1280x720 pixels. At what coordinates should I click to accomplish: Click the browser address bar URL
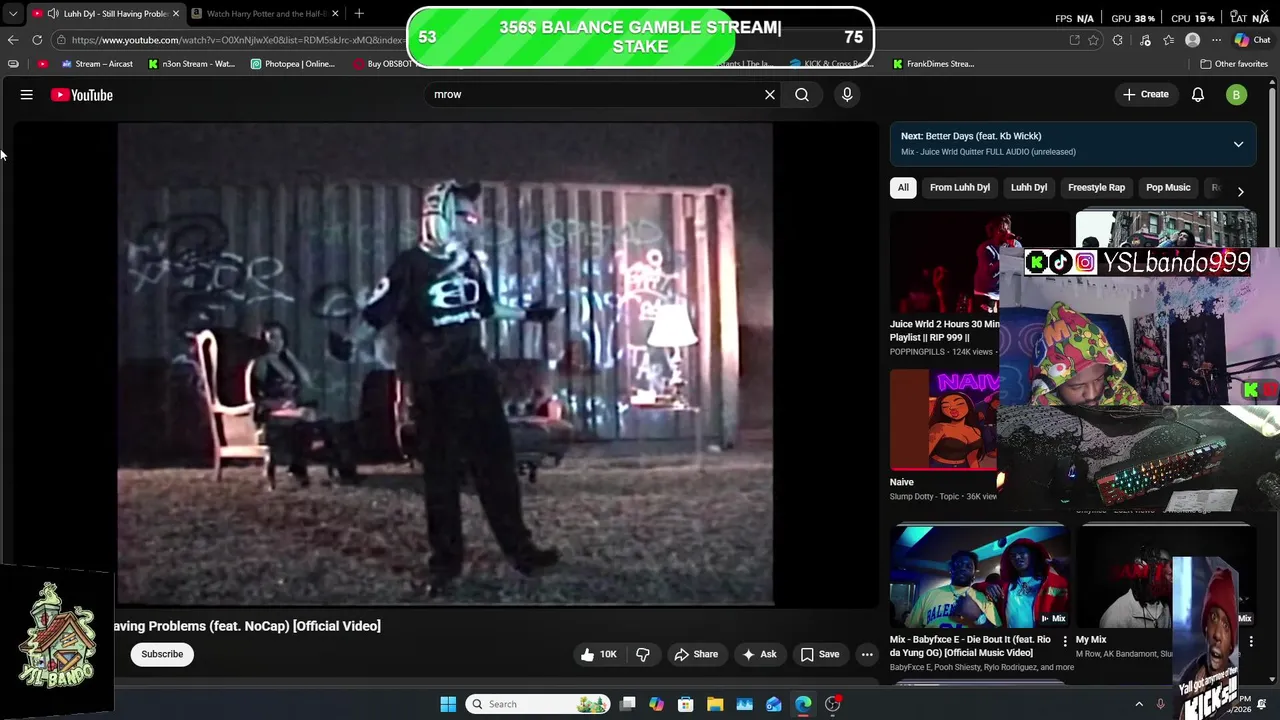tap(237, 40)
